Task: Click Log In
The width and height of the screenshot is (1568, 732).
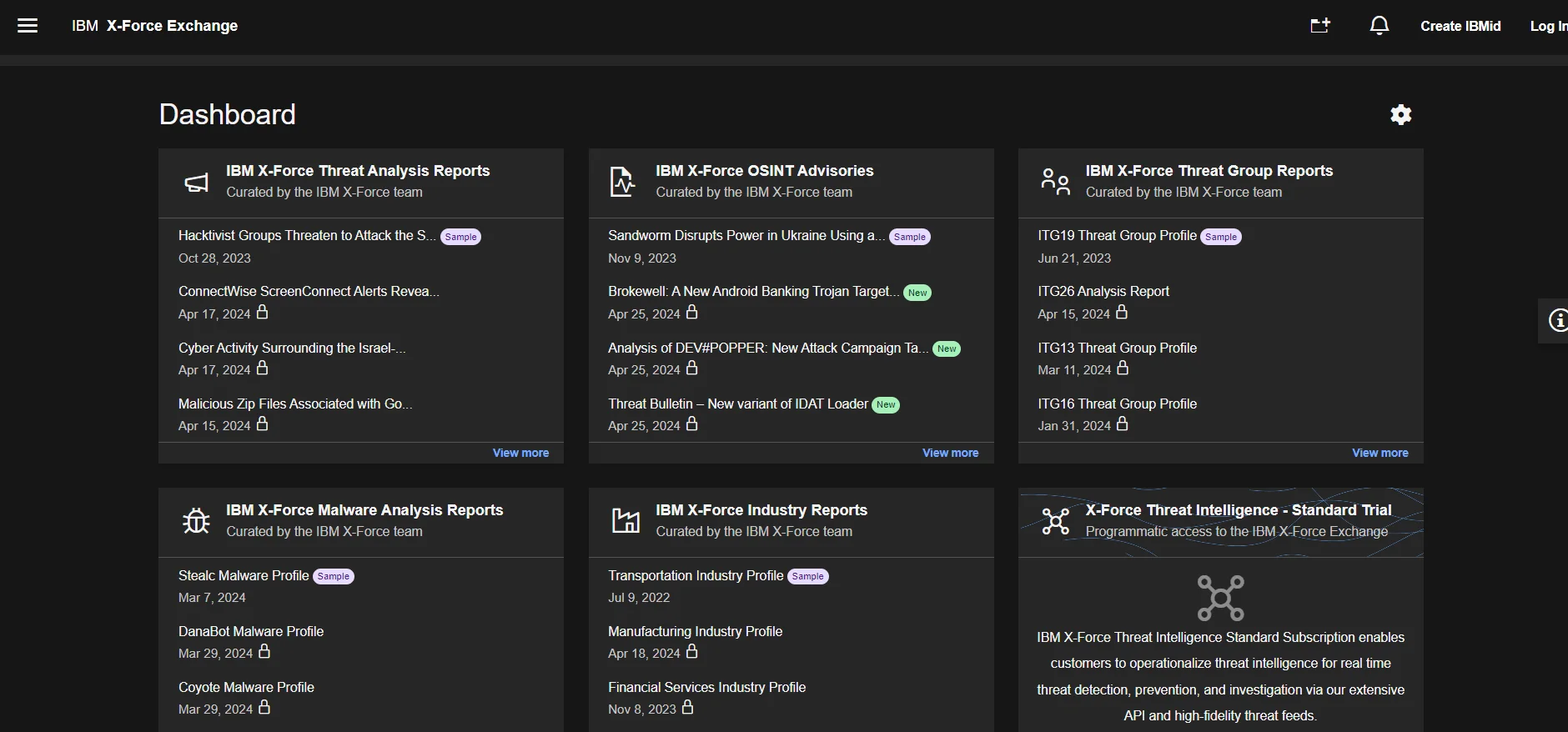Action: pyautogui.click(x=1549, y=26)
